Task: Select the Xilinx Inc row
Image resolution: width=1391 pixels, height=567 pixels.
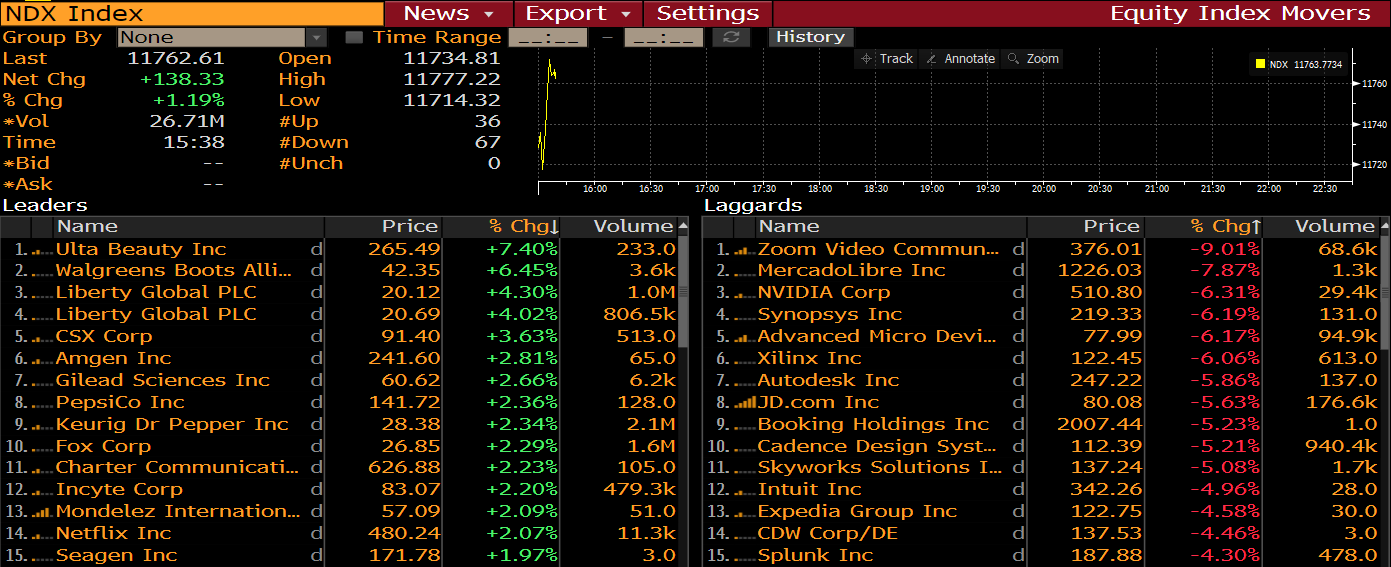Action: point(1041,359)
